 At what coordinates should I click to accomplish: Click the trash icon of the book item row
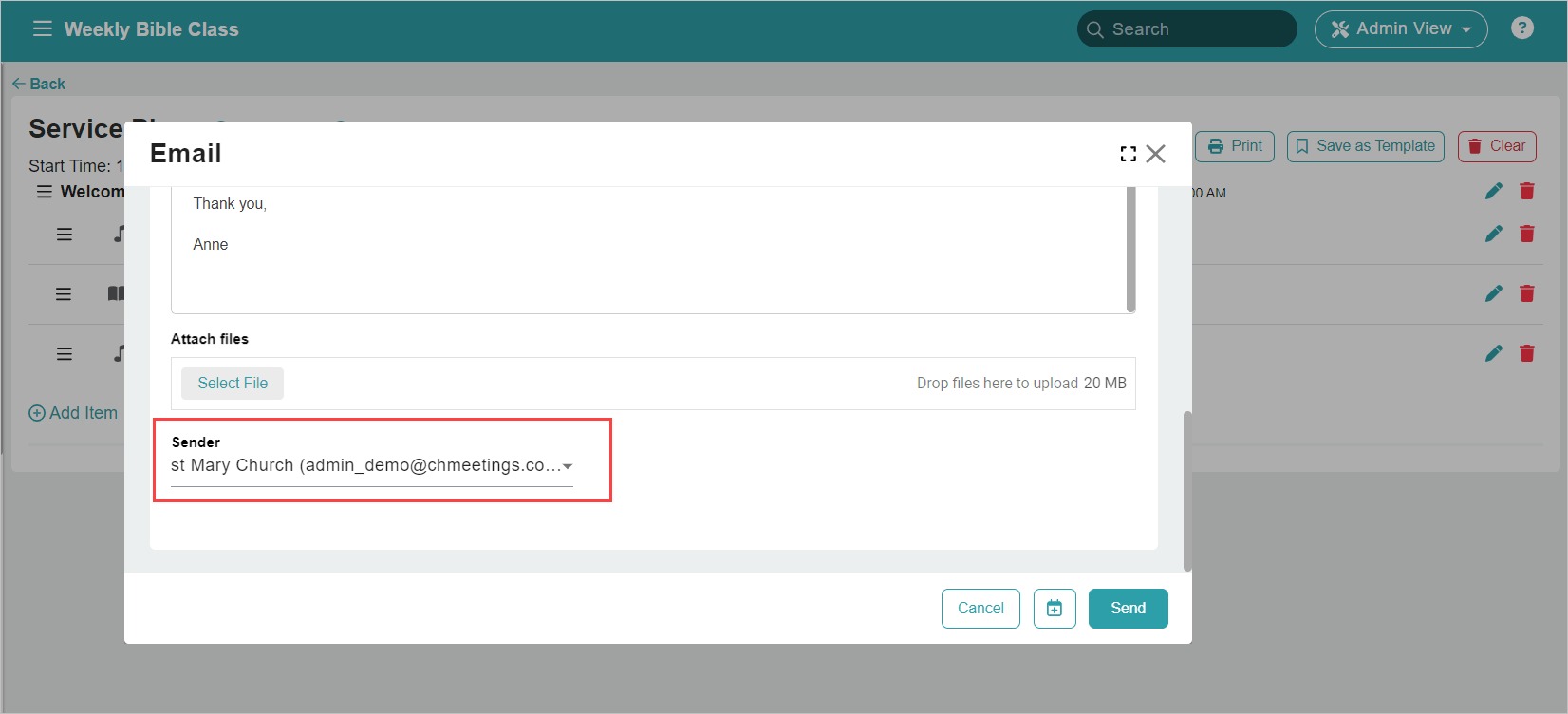1527,293
